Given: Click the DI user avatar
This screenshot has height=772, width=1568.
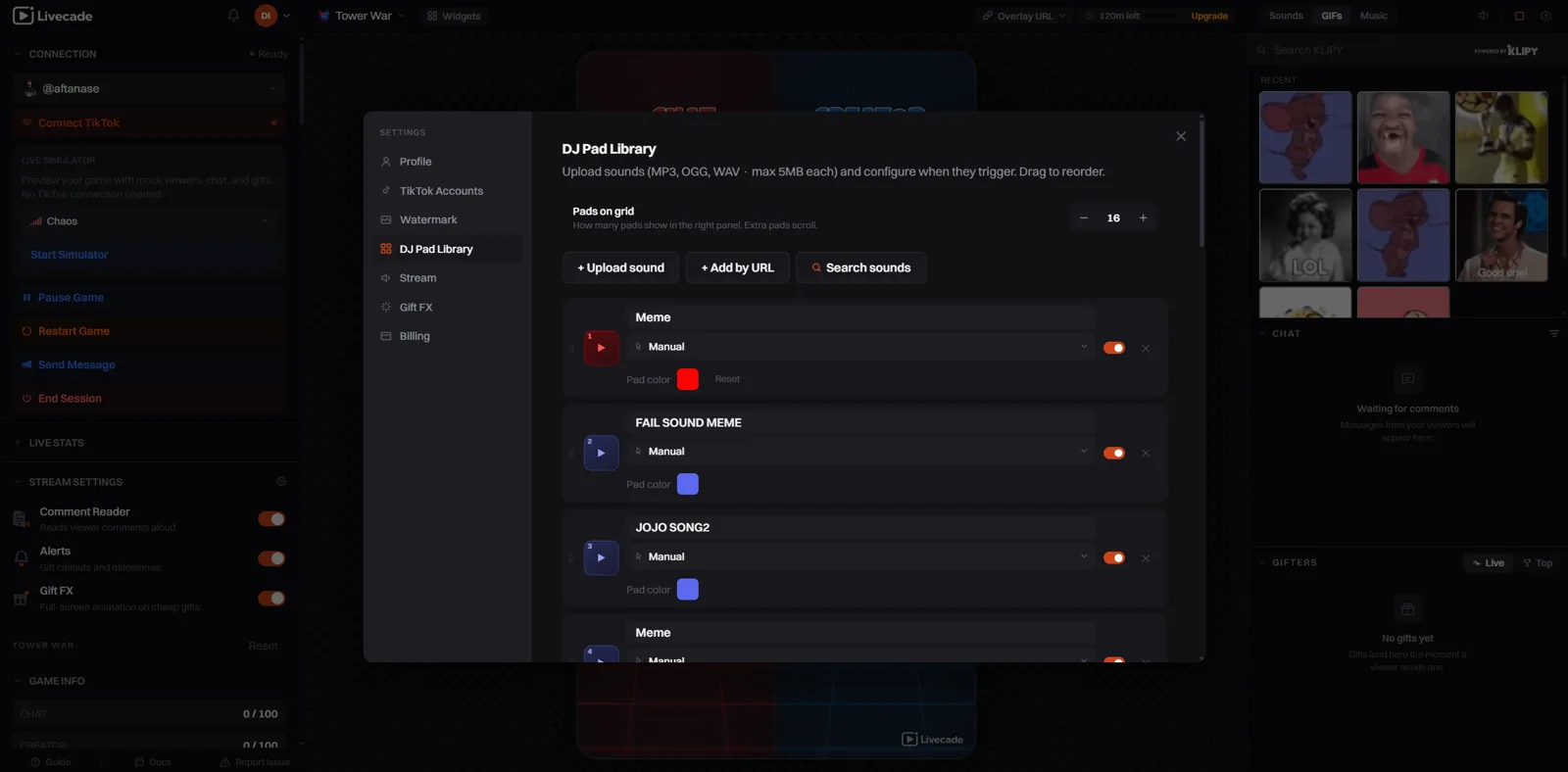Looking at the screenshot, I should click(266, 16).
